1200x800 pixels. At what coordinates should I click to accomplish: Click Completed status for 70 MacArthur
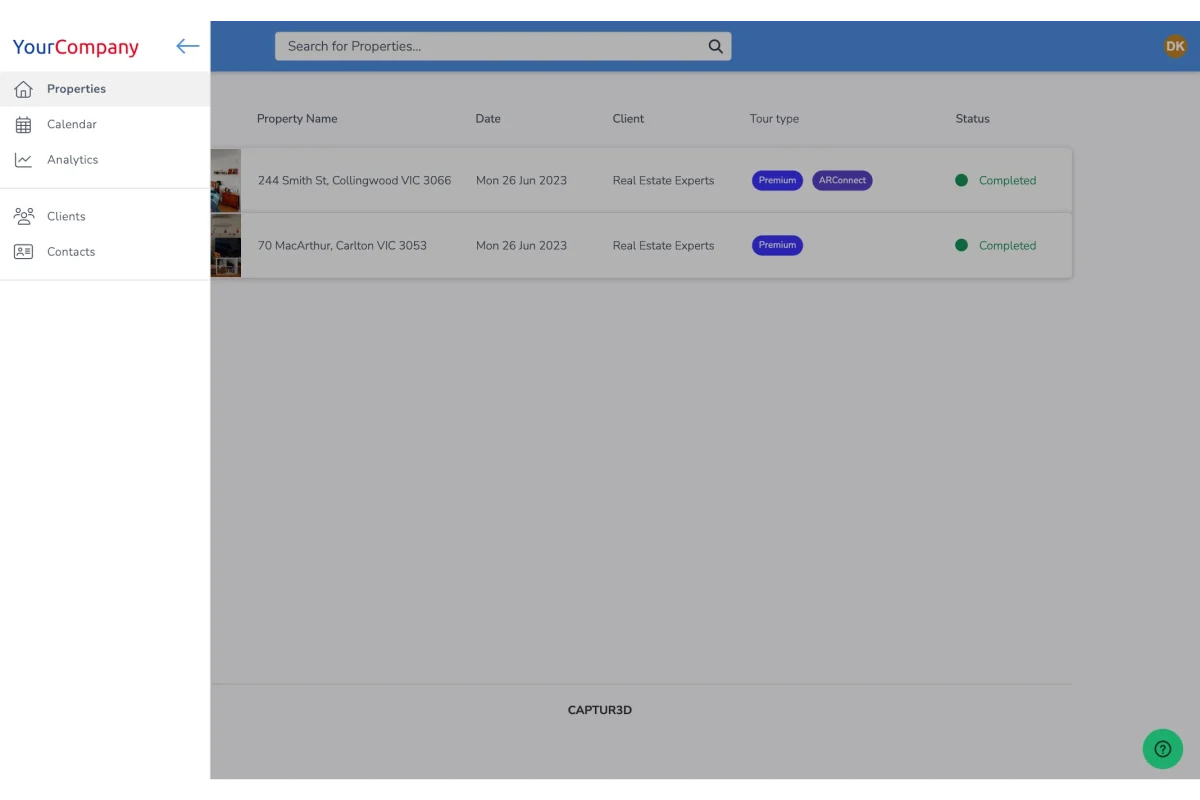pos(996,246)
